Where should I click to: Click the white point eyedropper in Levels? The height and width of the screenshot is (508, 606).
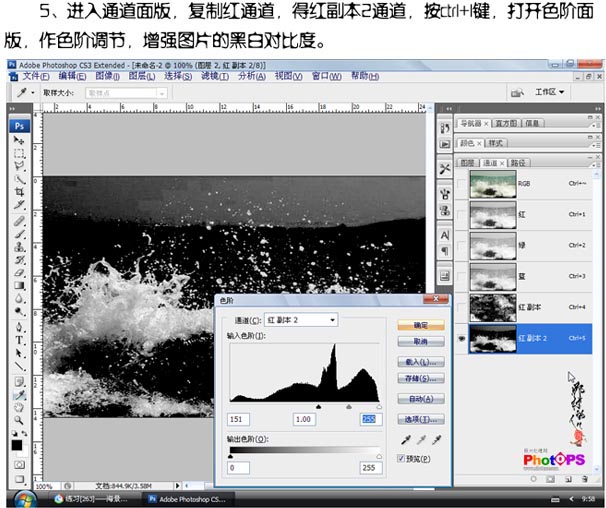[436, 440]
